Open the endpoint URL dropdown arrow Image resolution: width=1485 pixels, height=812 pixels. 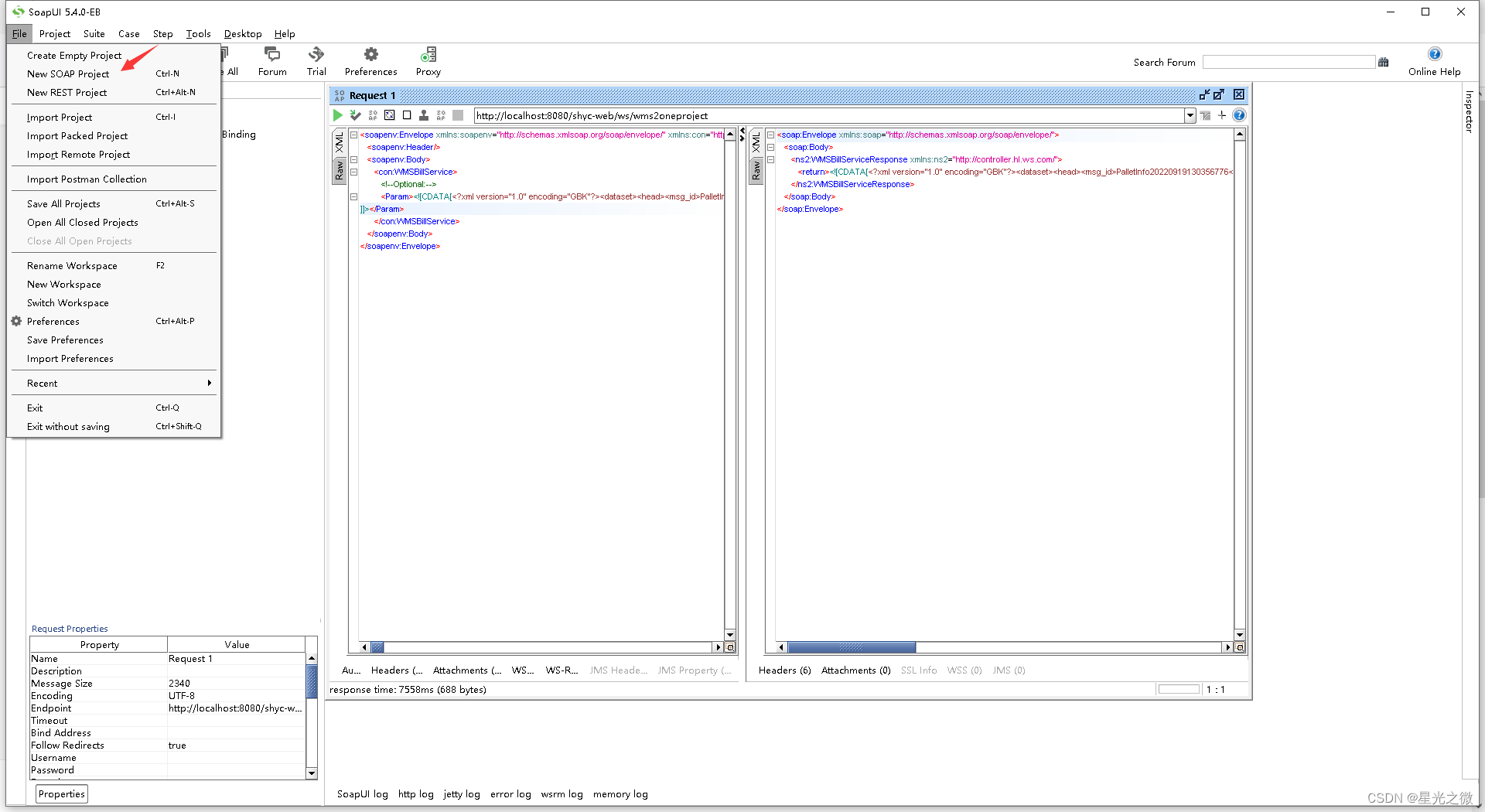point(1190,115)
